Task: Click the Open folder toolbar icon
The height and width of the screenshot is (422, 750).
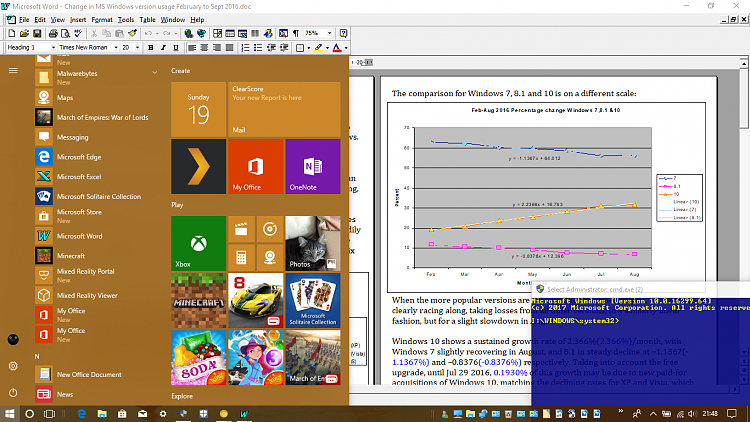Action: coord(24,33)
